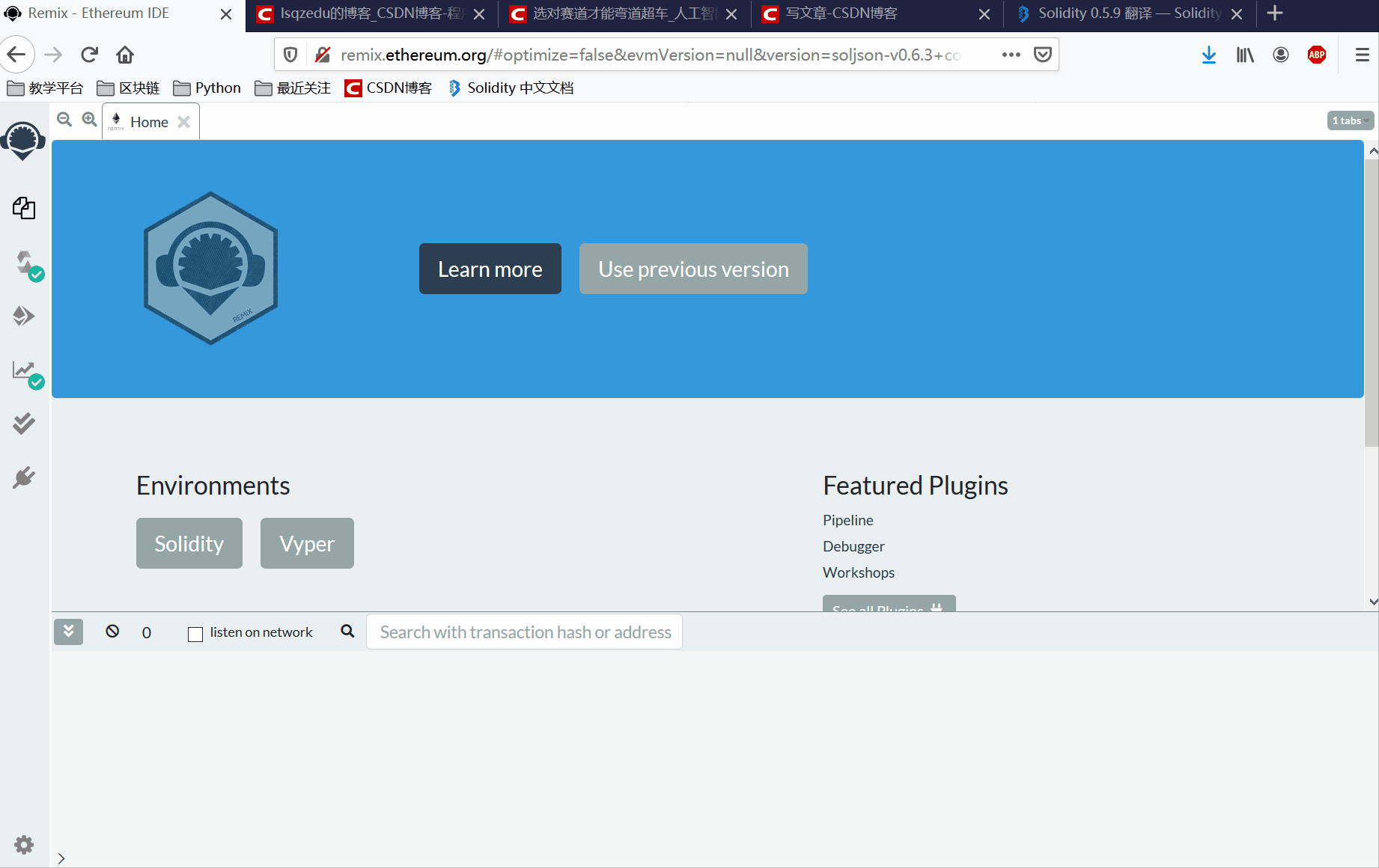Focus the transaction hash search field

coord(524,632)
